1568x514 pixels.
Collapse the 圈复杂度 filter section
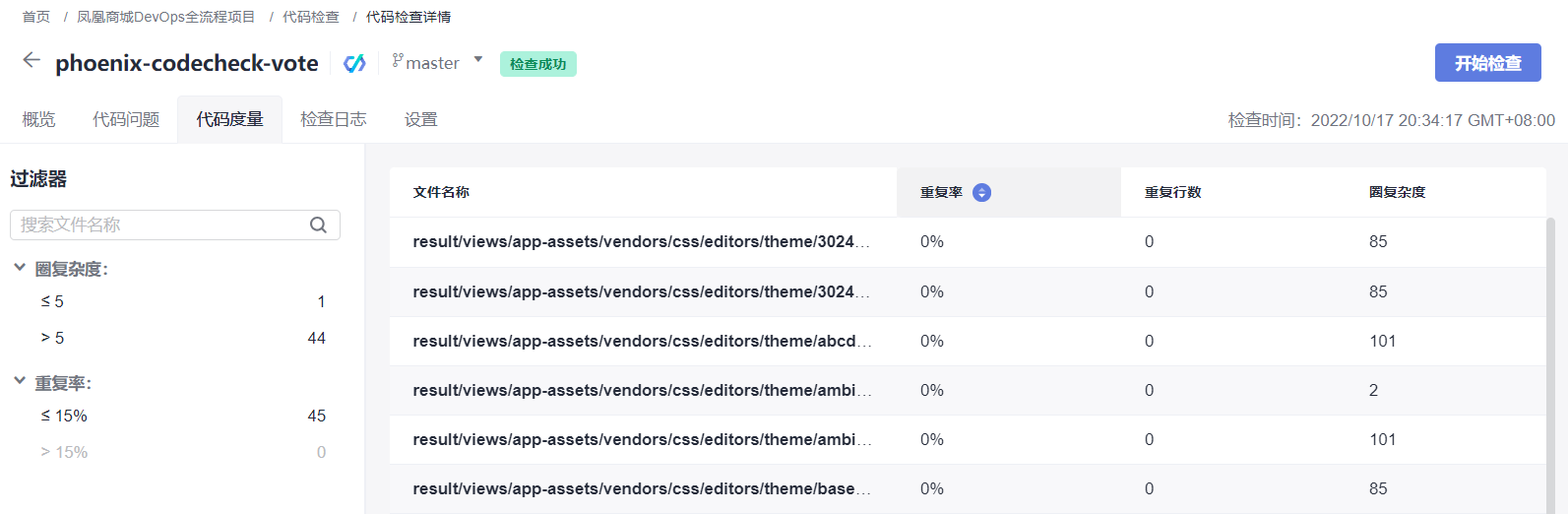tap(20, 268)
